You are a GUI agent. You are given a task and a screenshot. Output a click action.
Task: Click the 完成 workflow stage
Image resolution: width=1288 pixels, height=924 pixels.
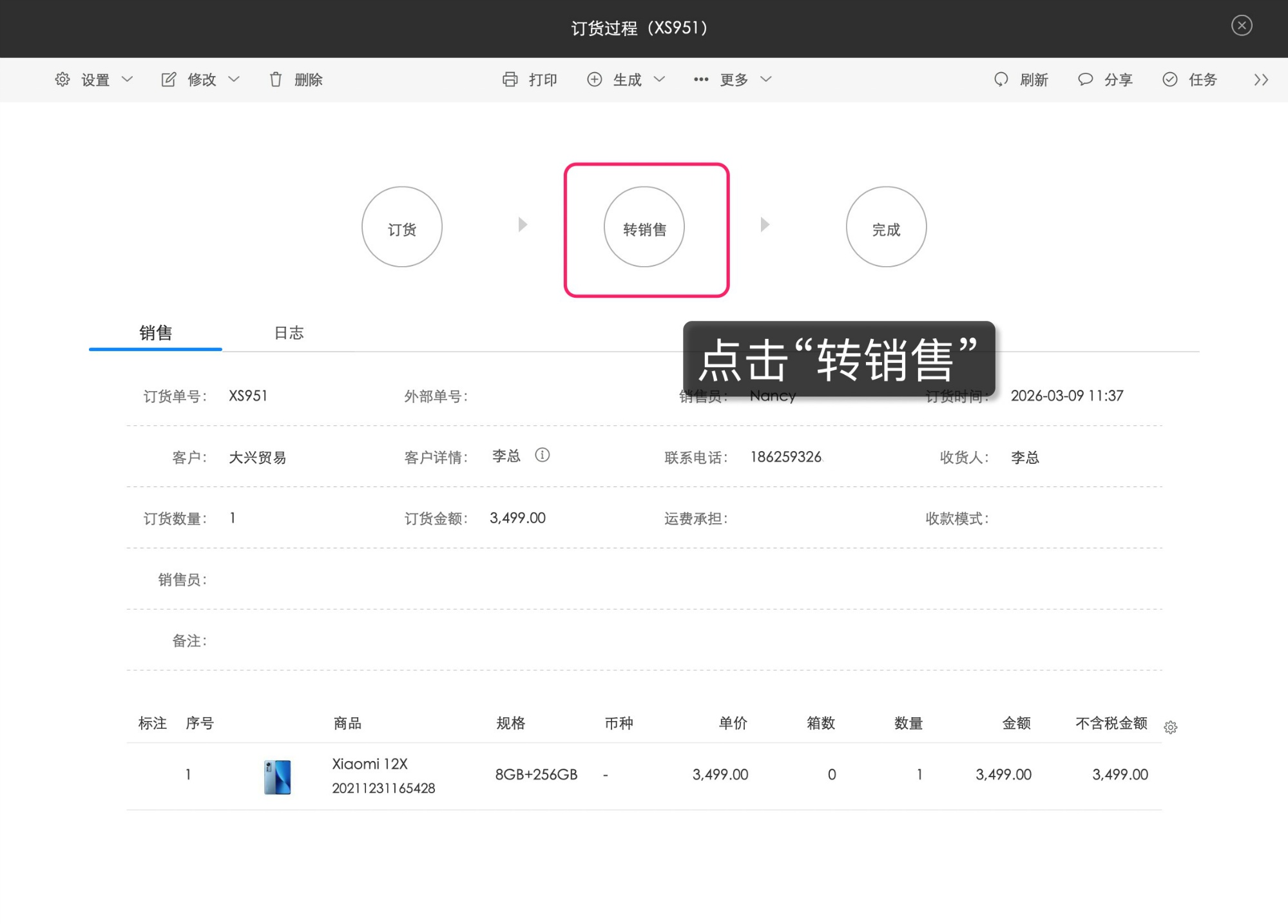885,227
